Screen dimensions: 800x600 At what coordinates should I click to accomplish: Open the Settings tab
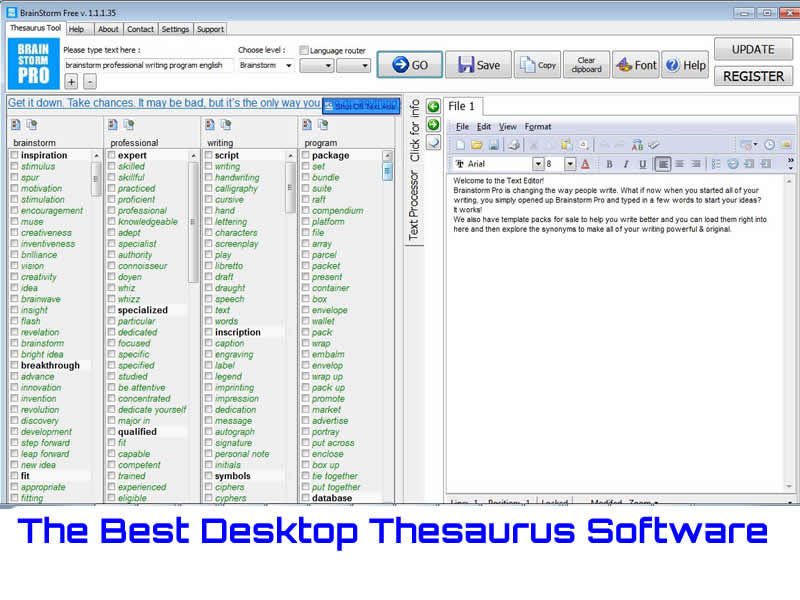175,29
